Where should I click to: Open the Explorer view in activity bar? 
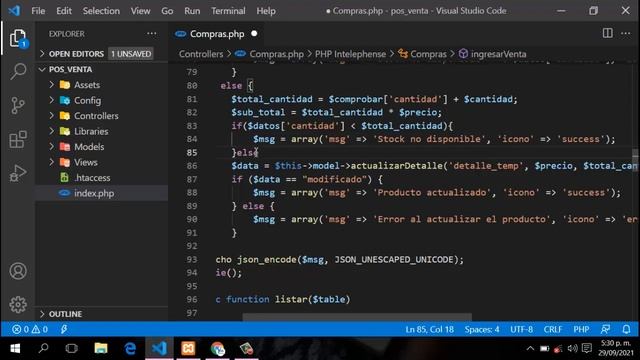18,38
